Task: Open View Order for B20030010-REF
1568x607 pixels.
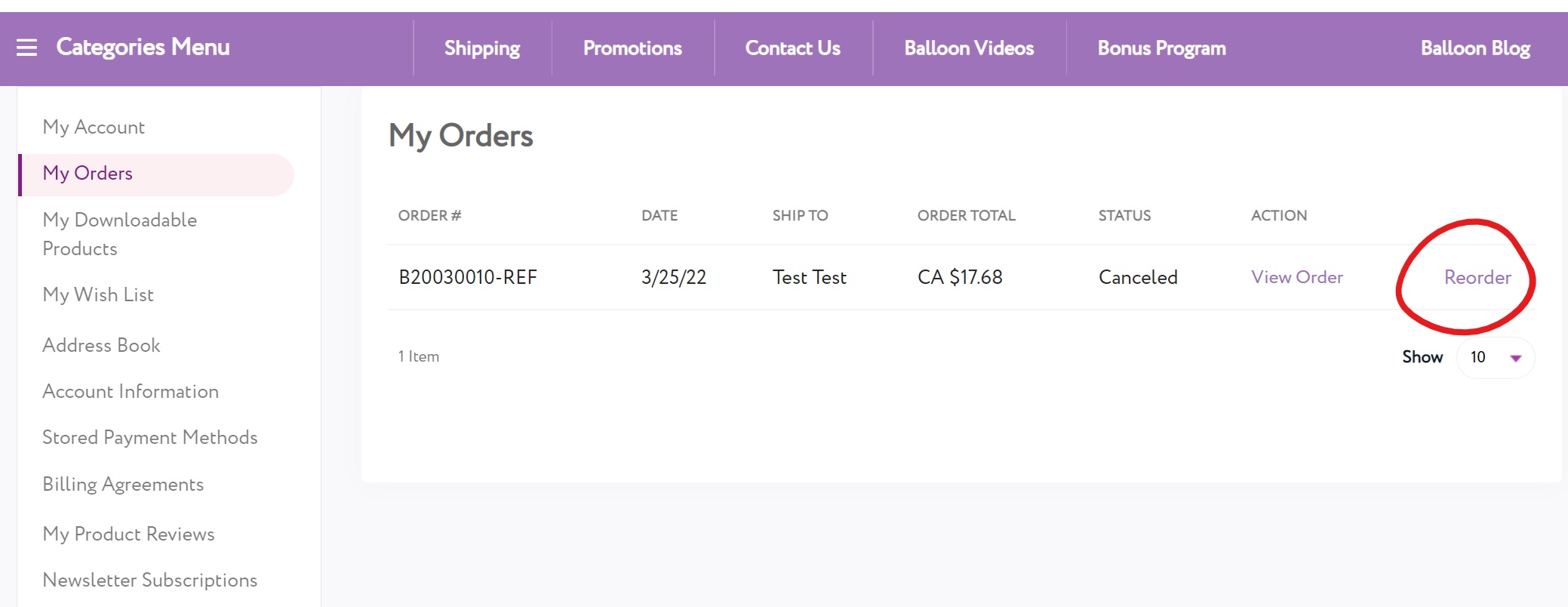Action: tap(1296, 277)
